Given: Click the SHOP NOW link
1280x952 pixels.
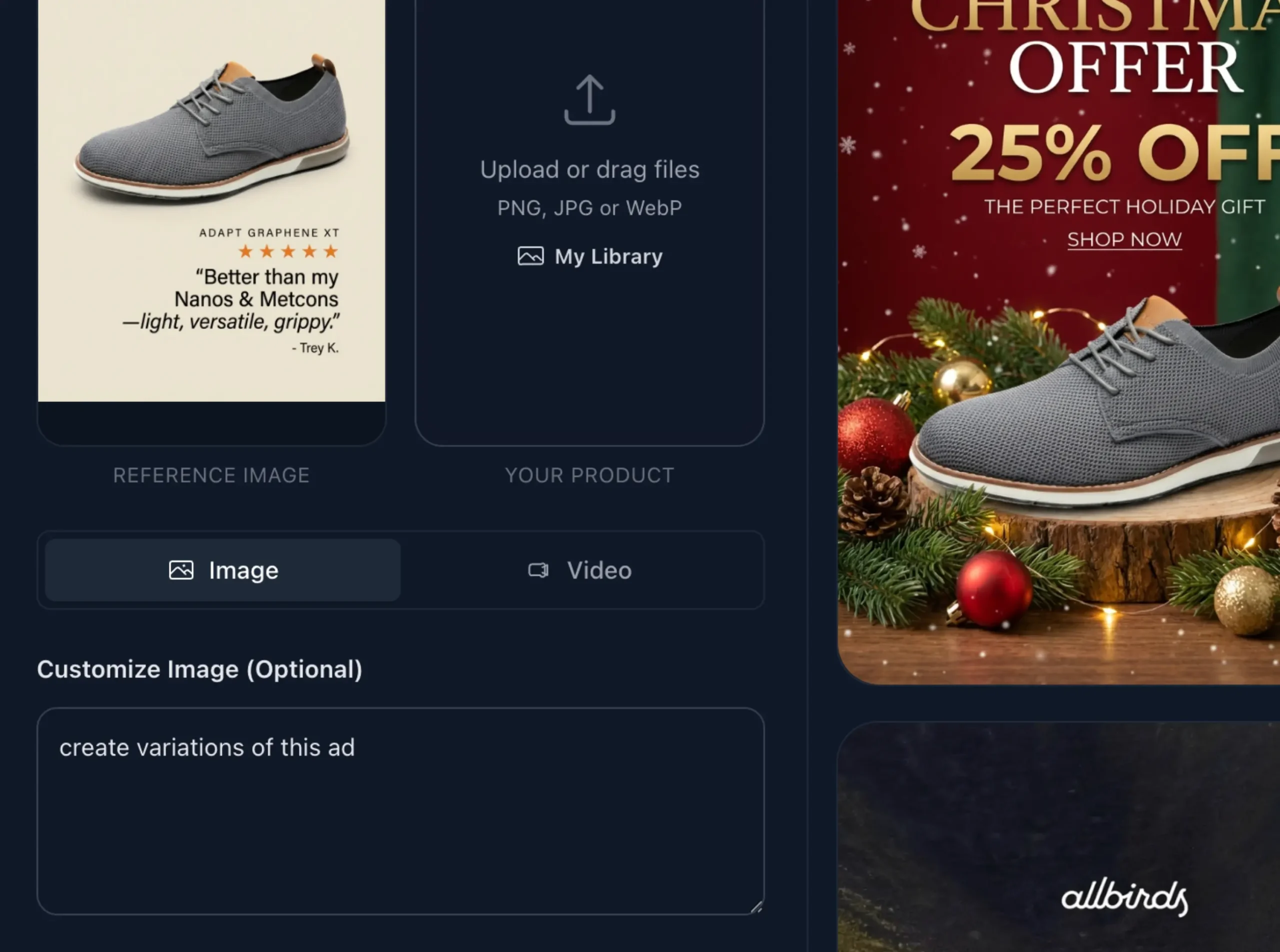Looking at the screenshot, I should (x=1124, y=239).
